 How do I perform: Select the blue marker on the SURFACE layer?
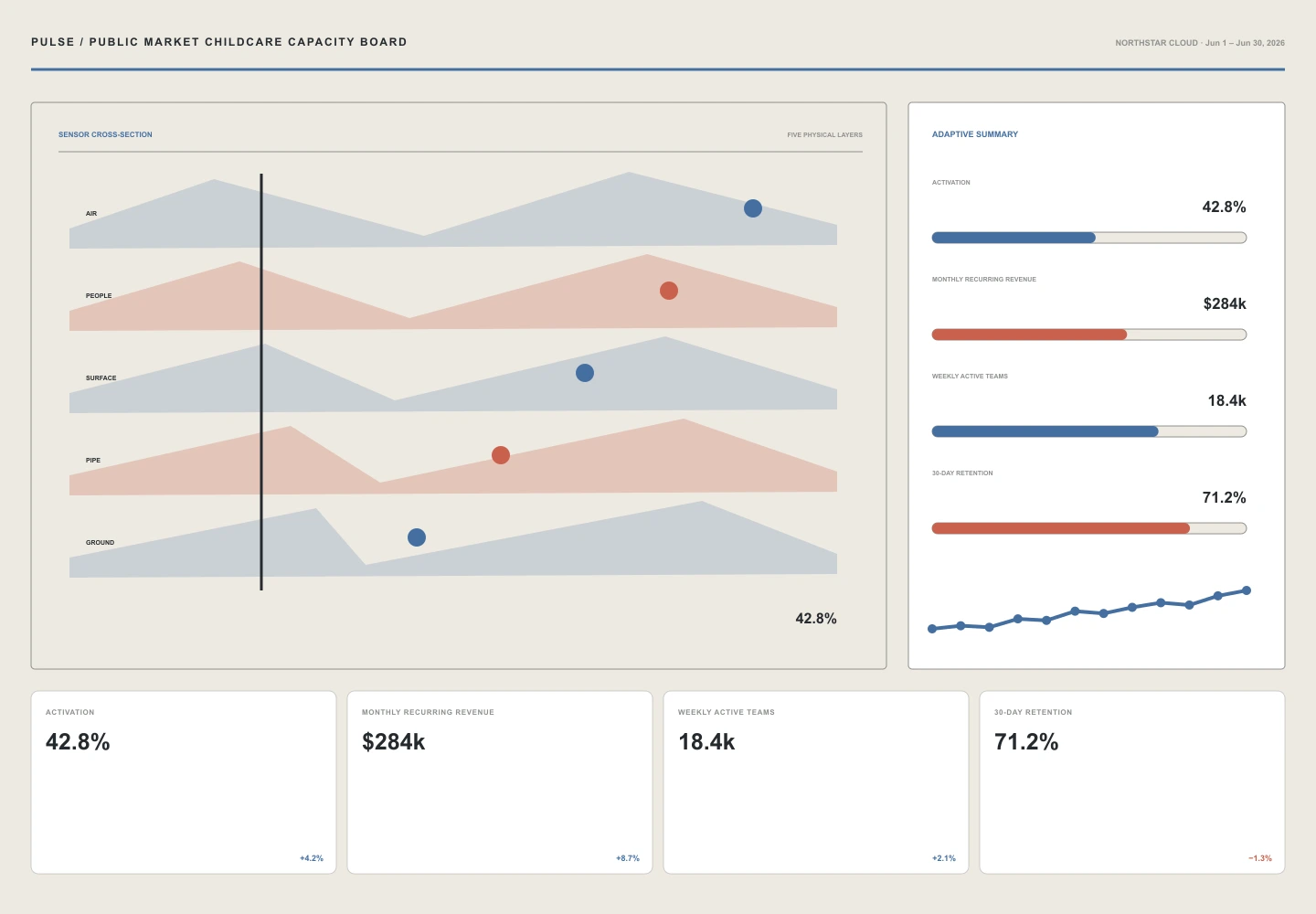tap(585, 373)
